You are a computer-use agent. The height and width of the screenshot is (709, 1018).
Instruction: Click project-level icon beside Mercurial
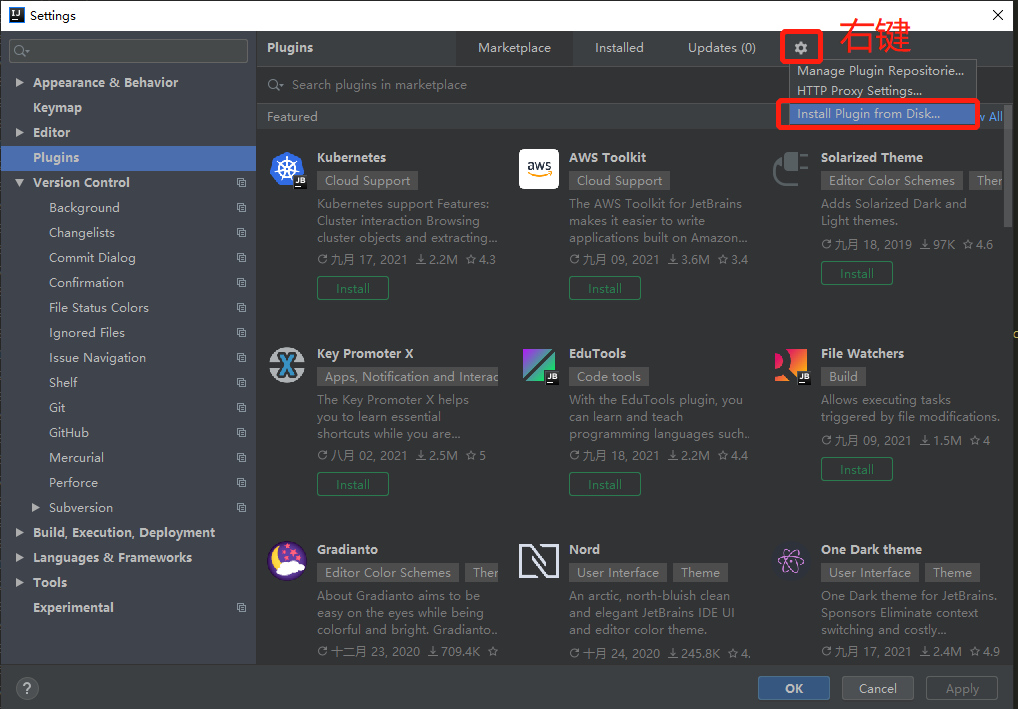tap(242, 458)
